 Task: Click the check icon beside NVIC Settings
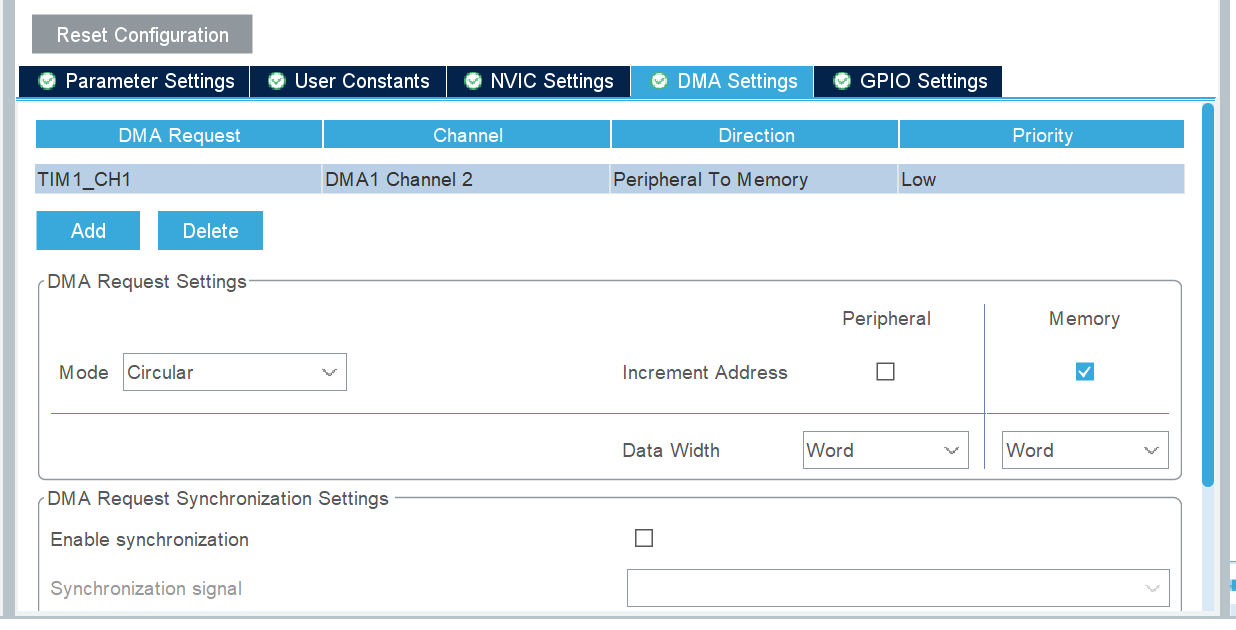click(x=472, y=81)
